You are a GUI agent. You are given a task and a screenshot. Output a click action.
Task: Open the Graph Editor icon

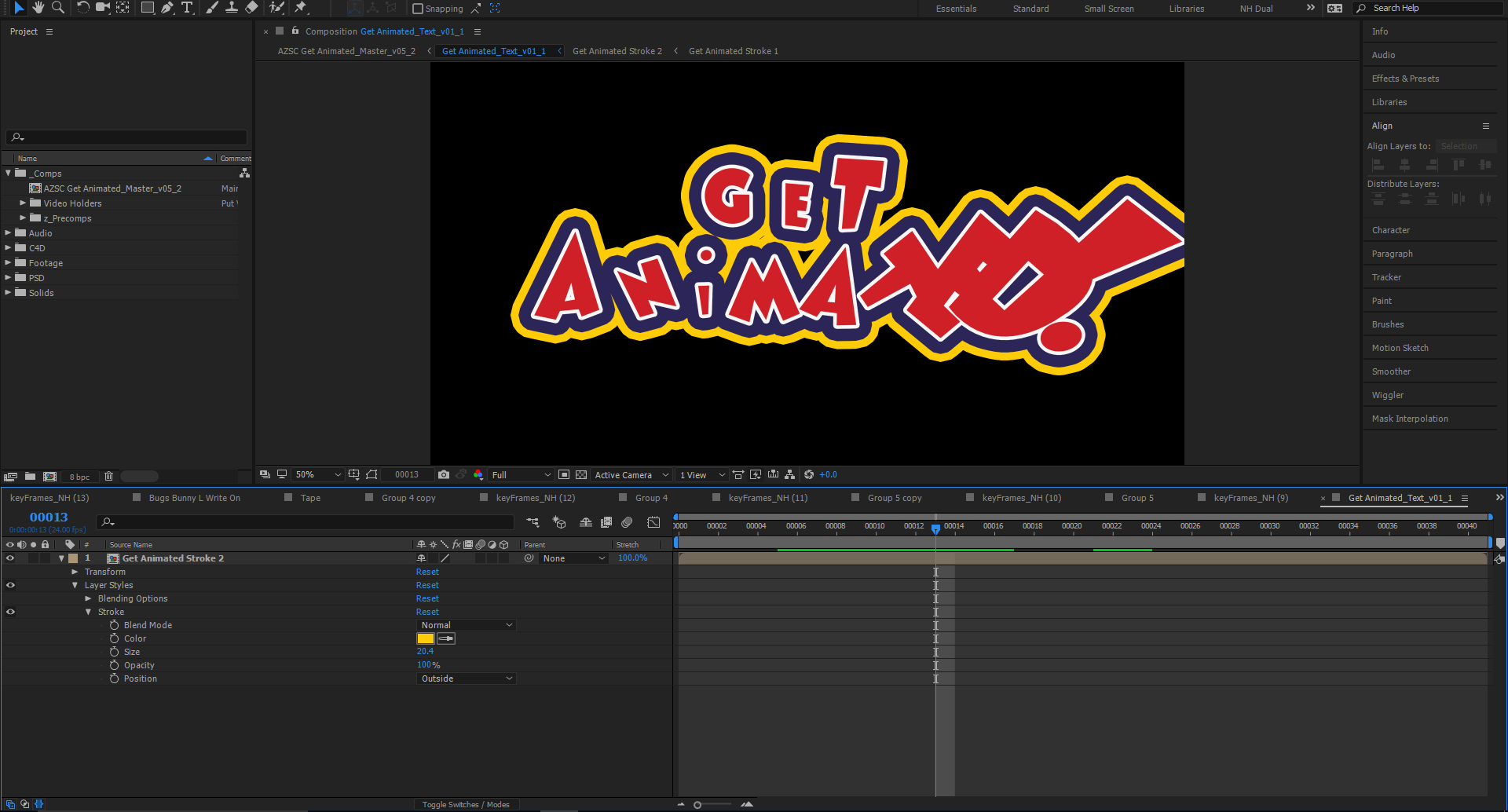[653, 522]
